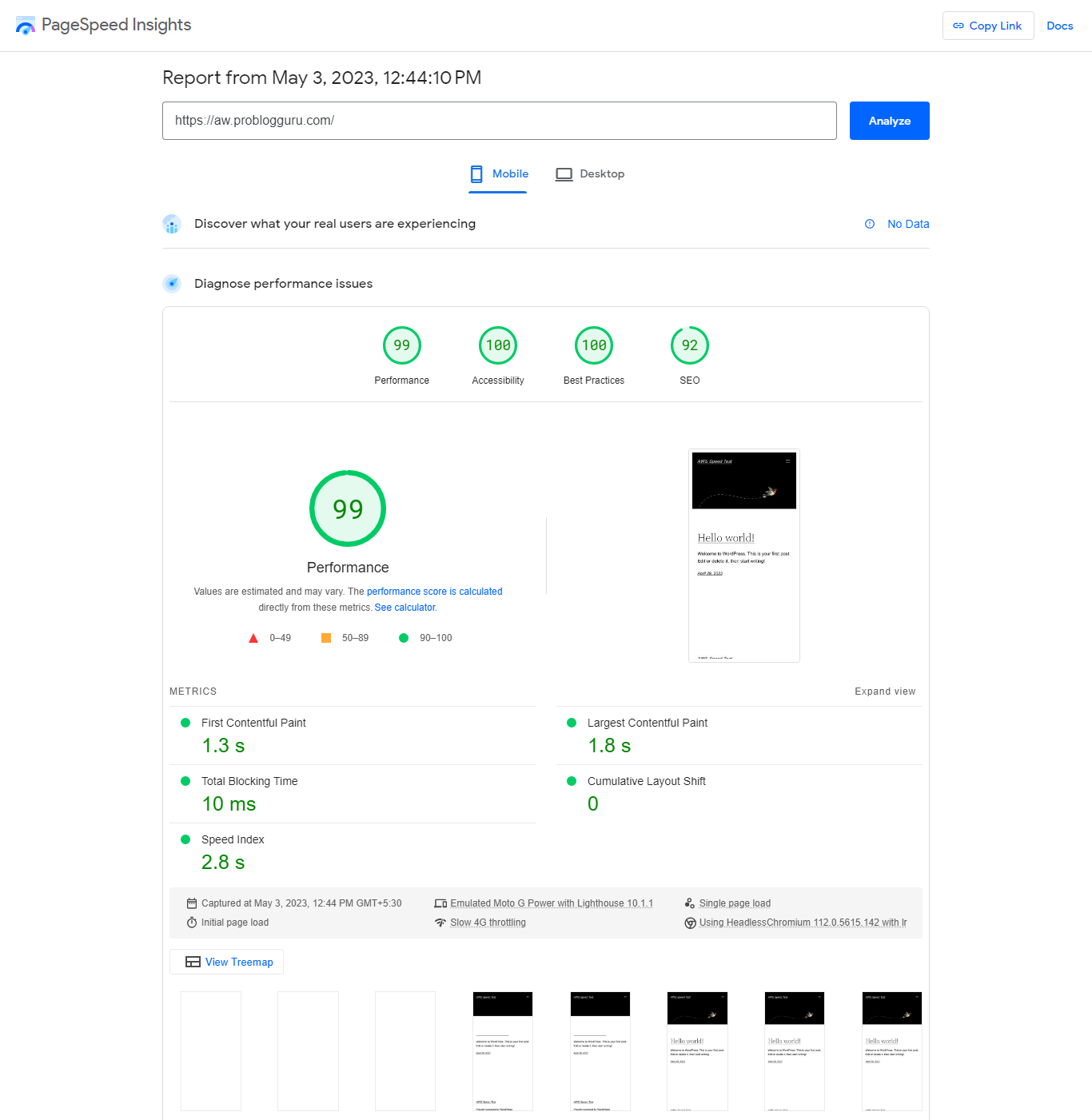Click the No Data info icon

pyautogui.click(x=870, y=224)
